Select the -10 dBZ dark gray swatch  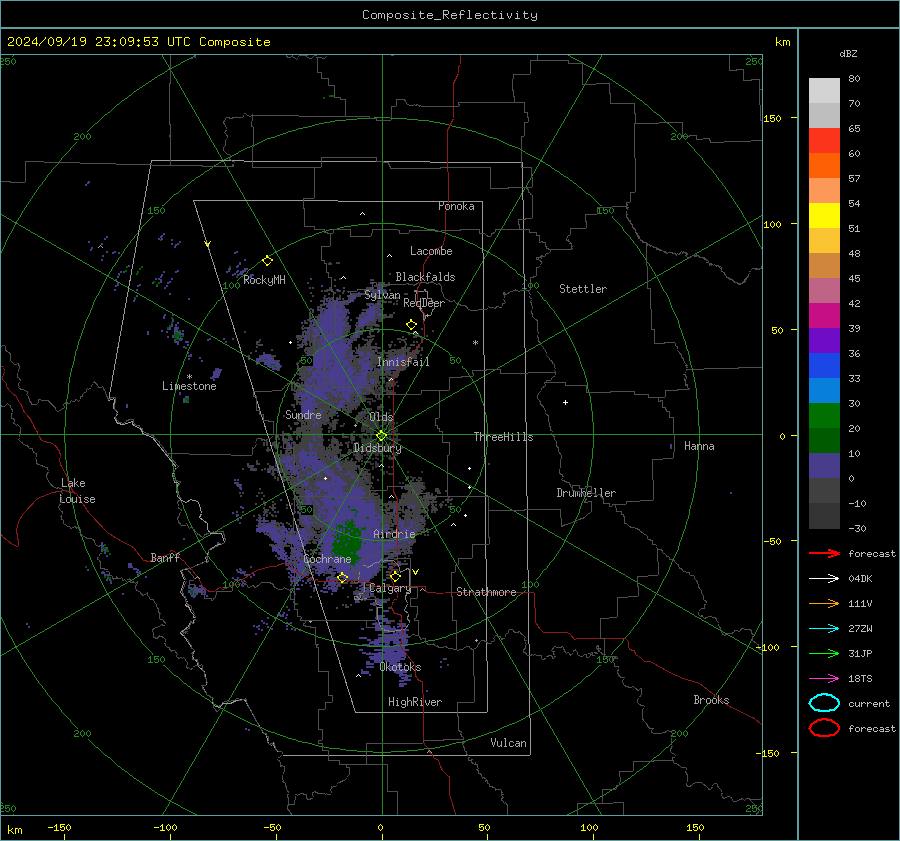tap(824, 516)
